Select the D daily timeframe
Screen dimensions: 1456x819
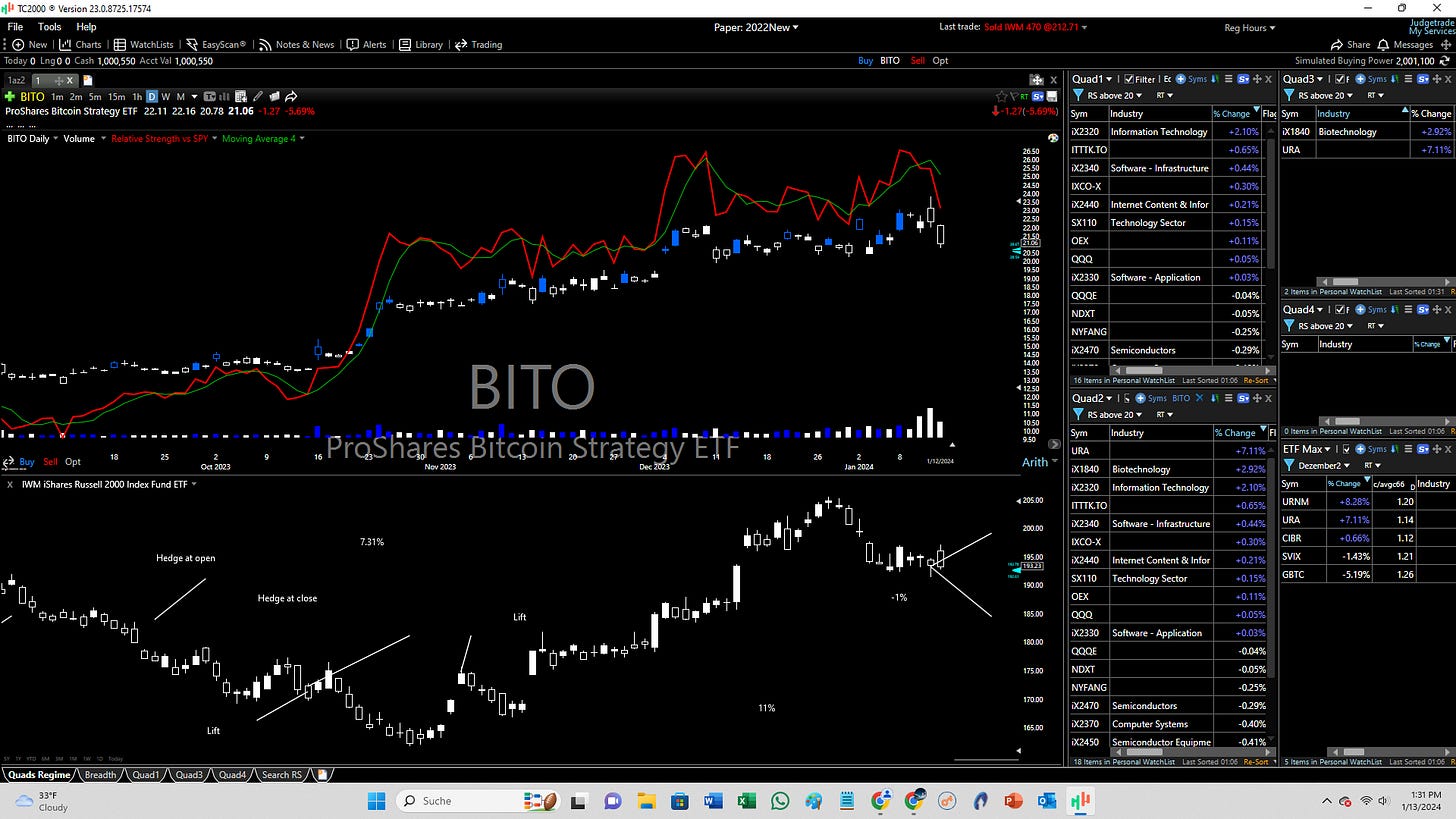152,97
